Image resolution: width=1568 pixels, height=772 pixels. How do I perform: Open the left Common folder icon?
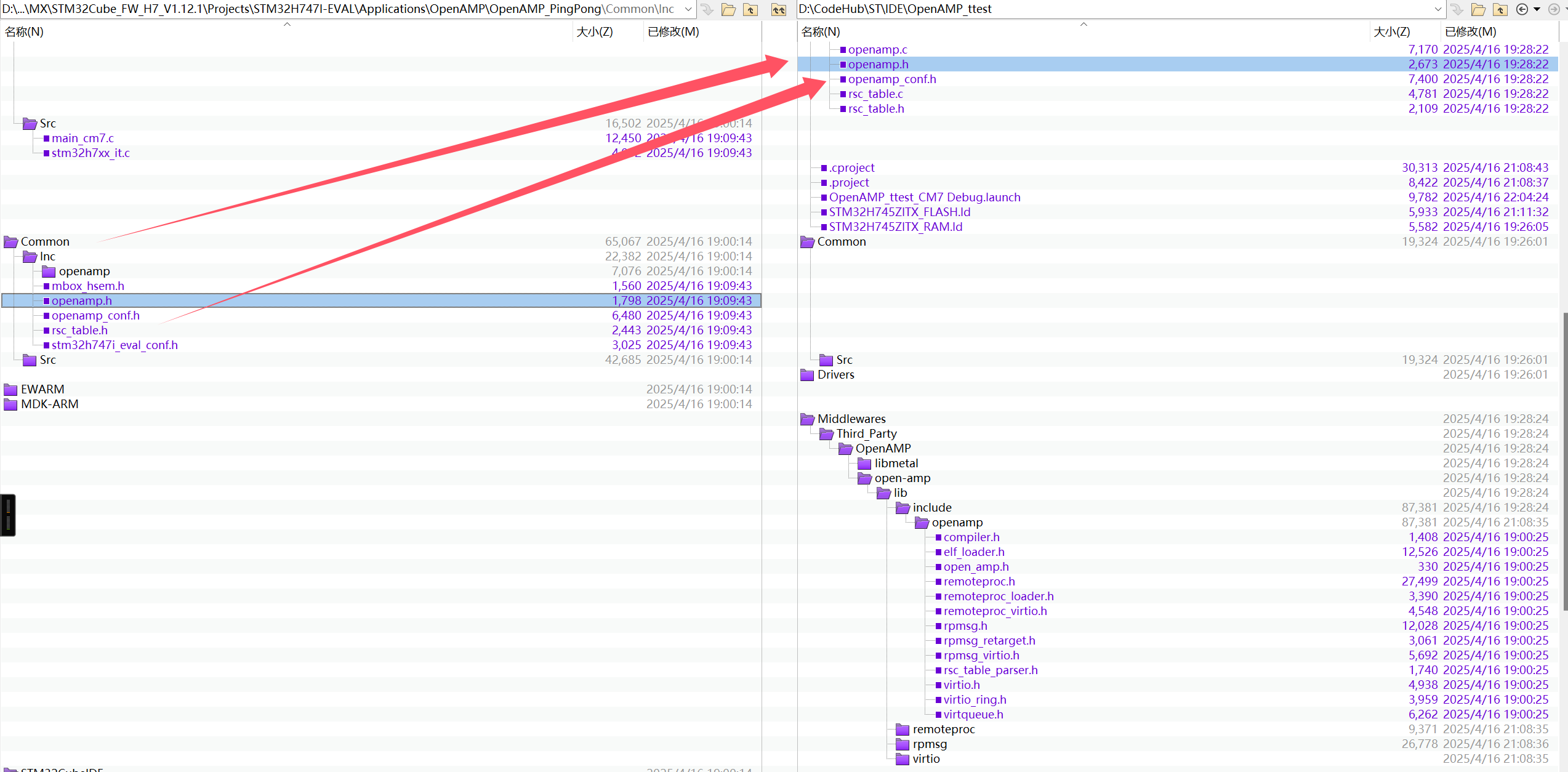10,242
